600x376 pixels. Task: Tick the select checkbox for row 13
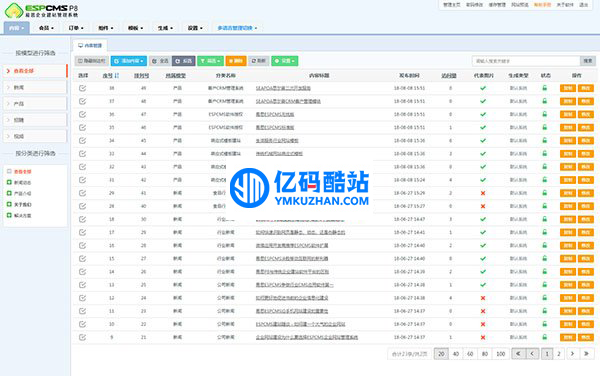click(82, 285)
